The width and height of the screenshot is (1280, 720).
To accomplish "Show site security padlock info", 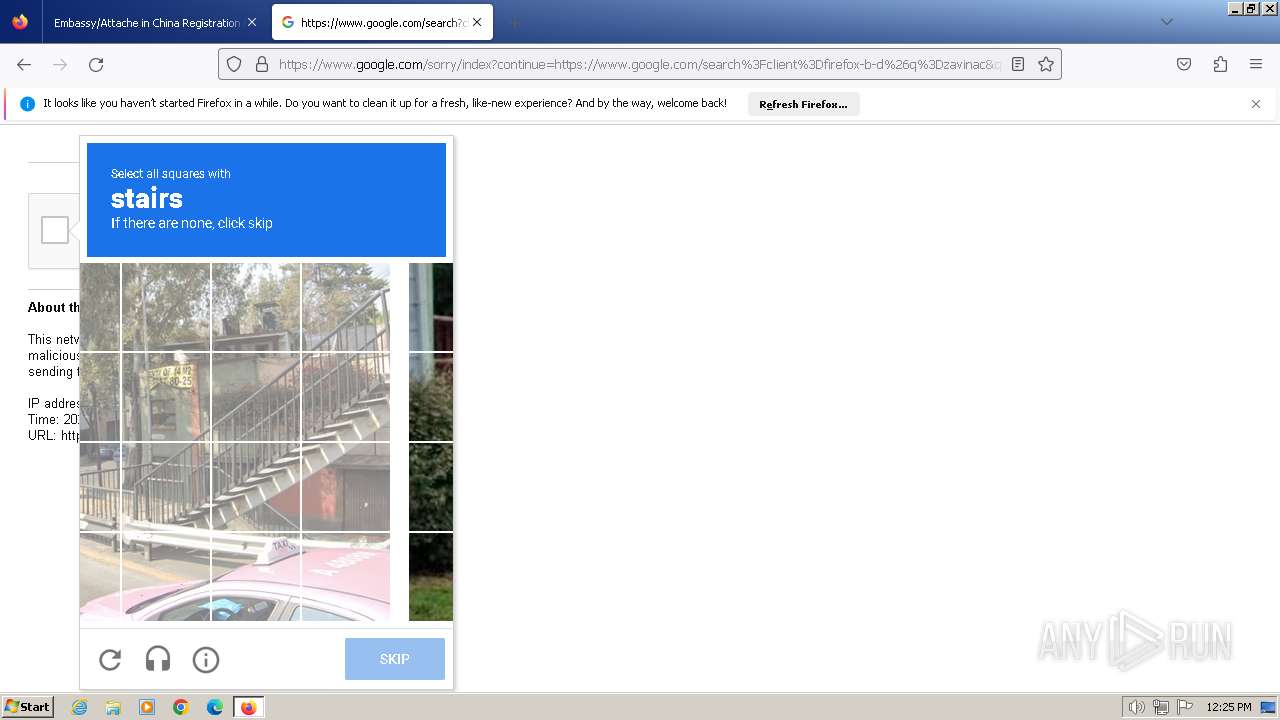I will tap(262, 64).
